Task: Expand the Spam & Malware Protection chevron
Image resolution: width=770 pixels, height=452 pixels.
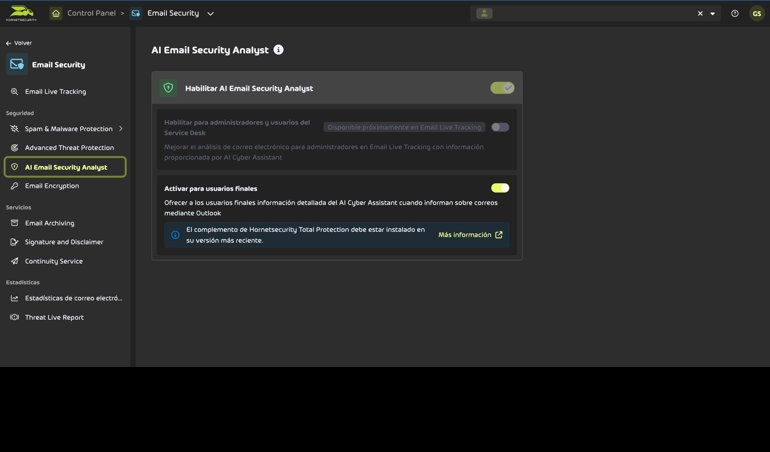Action: [121, 129]
